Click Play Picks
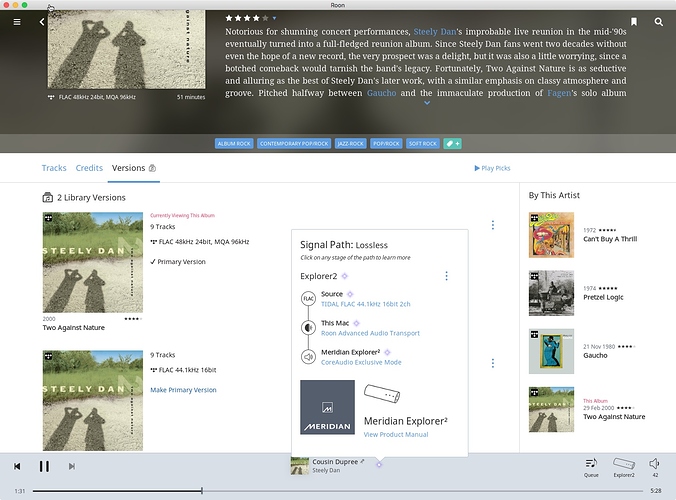Image resolution: width=676 pixels, height=500 pixels. (492, 168)
